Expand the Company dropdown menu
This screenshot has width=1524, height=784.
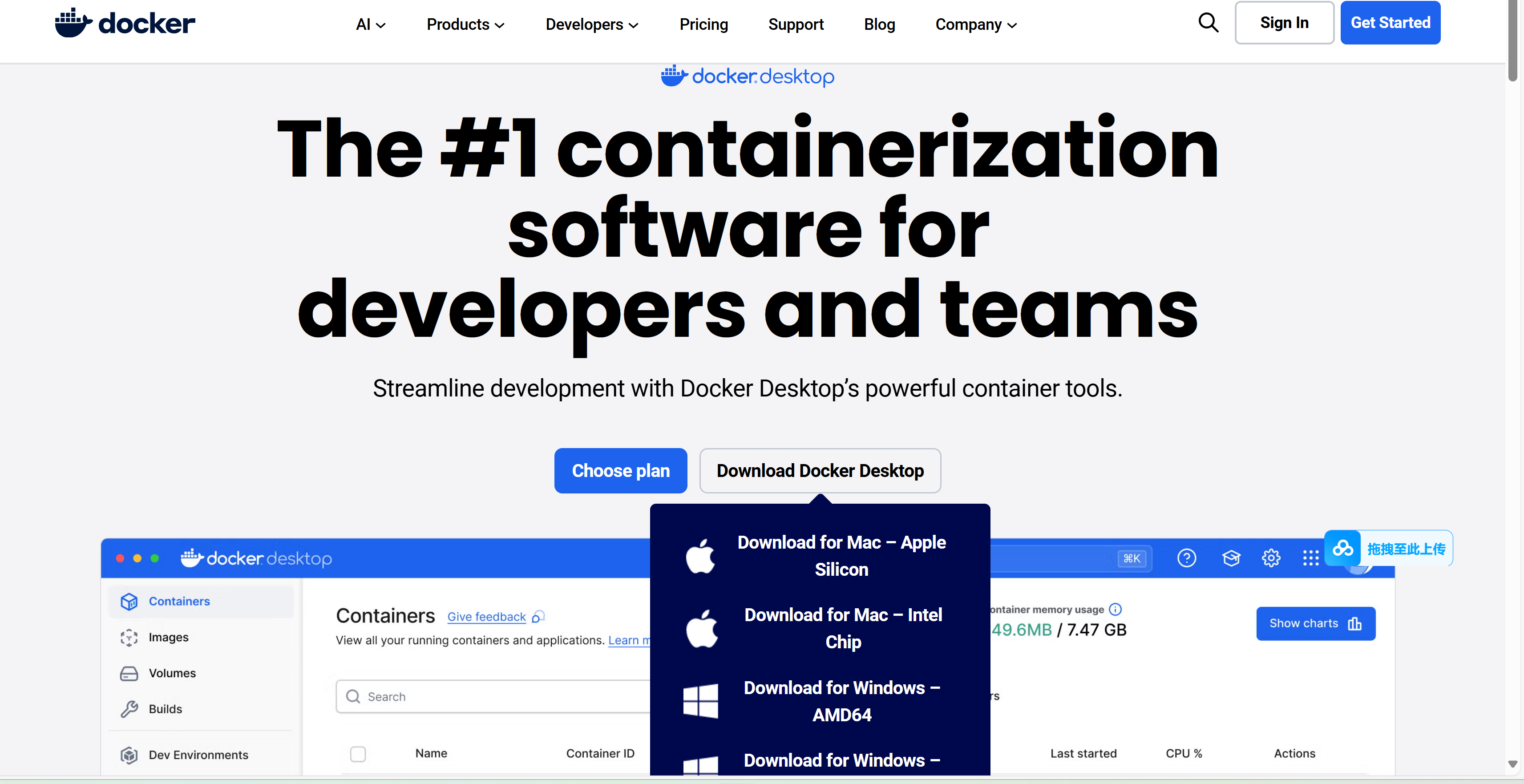click(976, 25)
